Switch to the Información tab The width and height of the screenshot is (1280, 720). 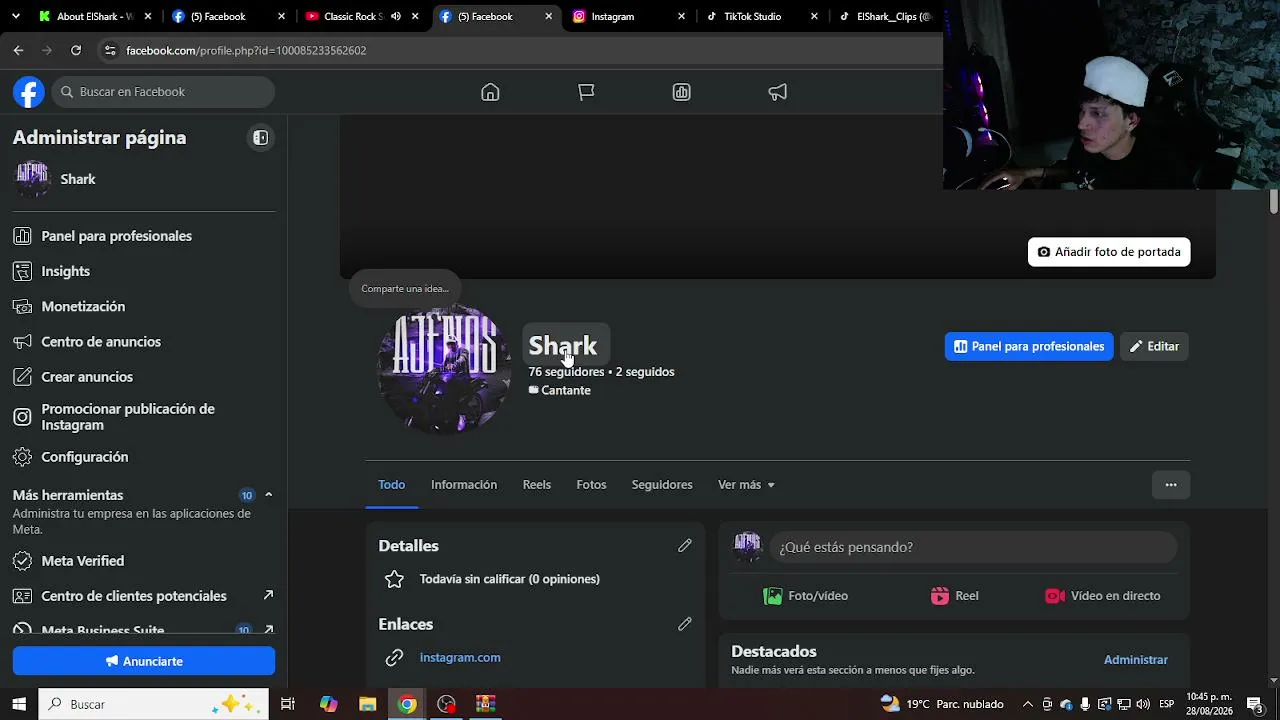click(464, 485)
